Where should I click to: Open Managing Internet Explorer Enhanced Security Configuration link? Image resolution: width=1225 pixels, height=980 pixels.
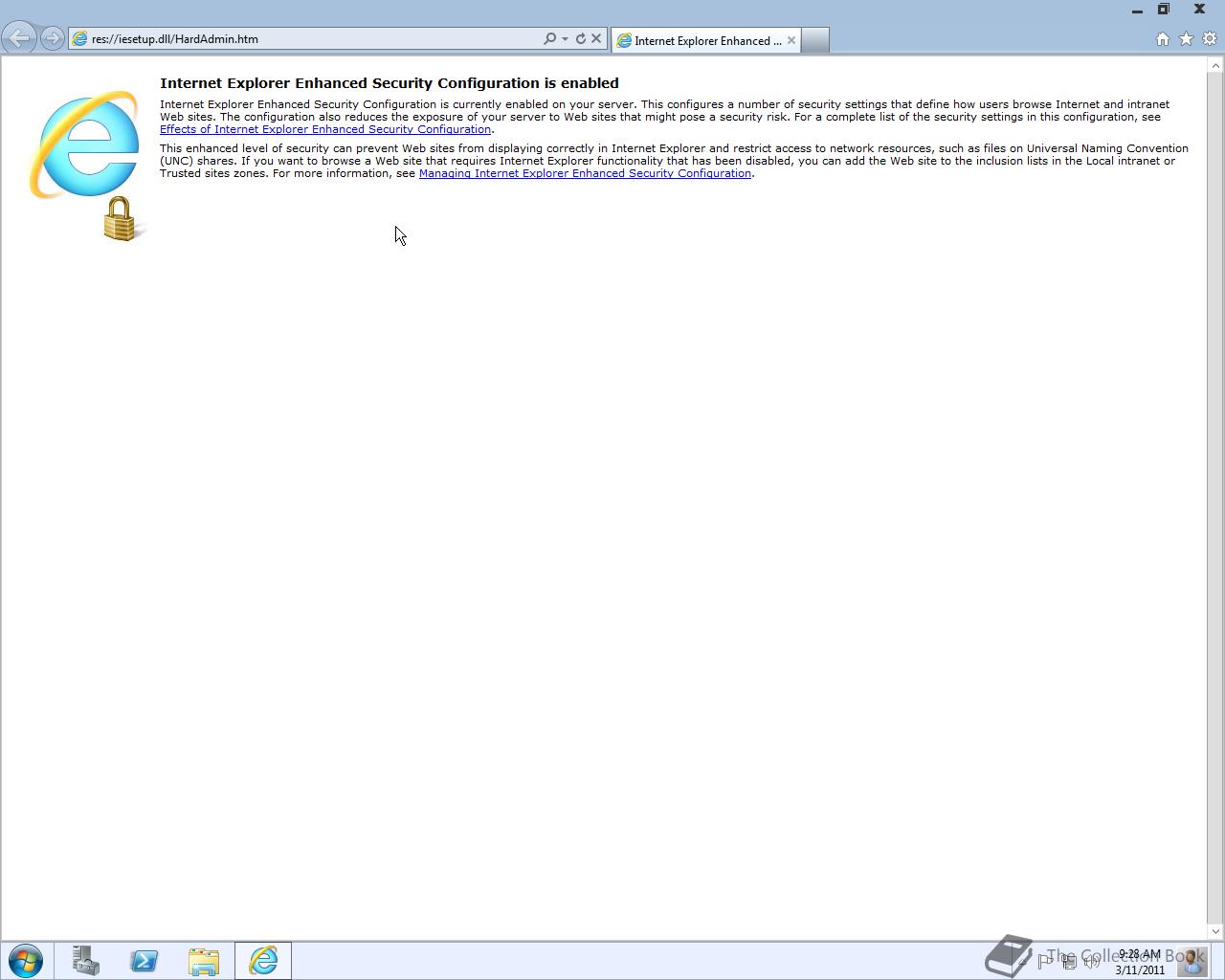pos(585,173)
